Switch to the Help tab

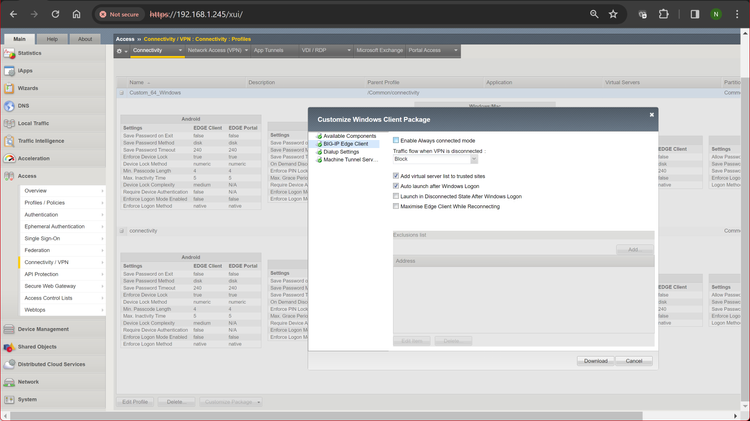coord(52,39)
